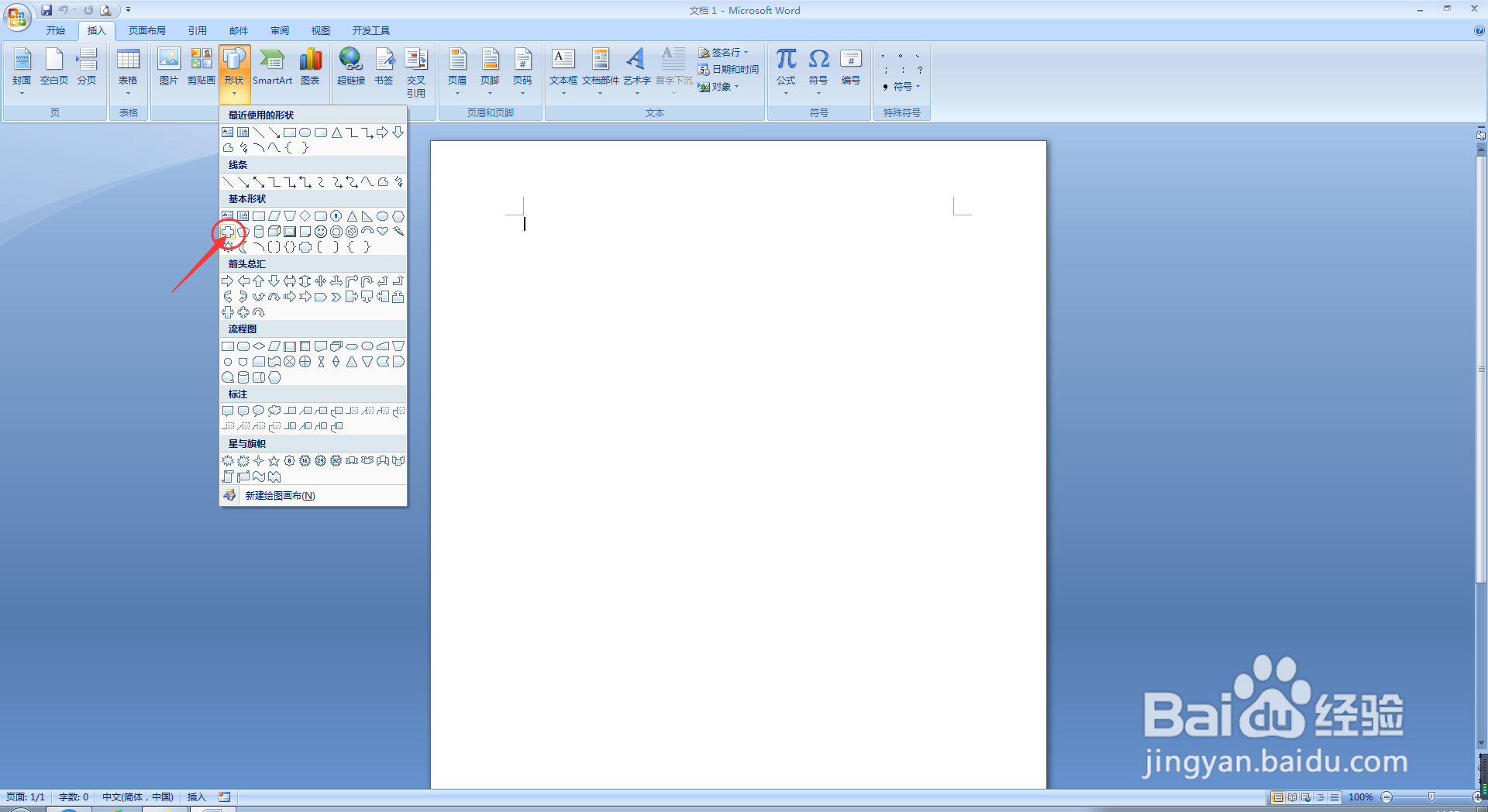Image resolution: width=1488 pixels, height=812 pixels.
Task: Click New Drawing Canvas (新建绘图画布)
Action: [313, 496]
